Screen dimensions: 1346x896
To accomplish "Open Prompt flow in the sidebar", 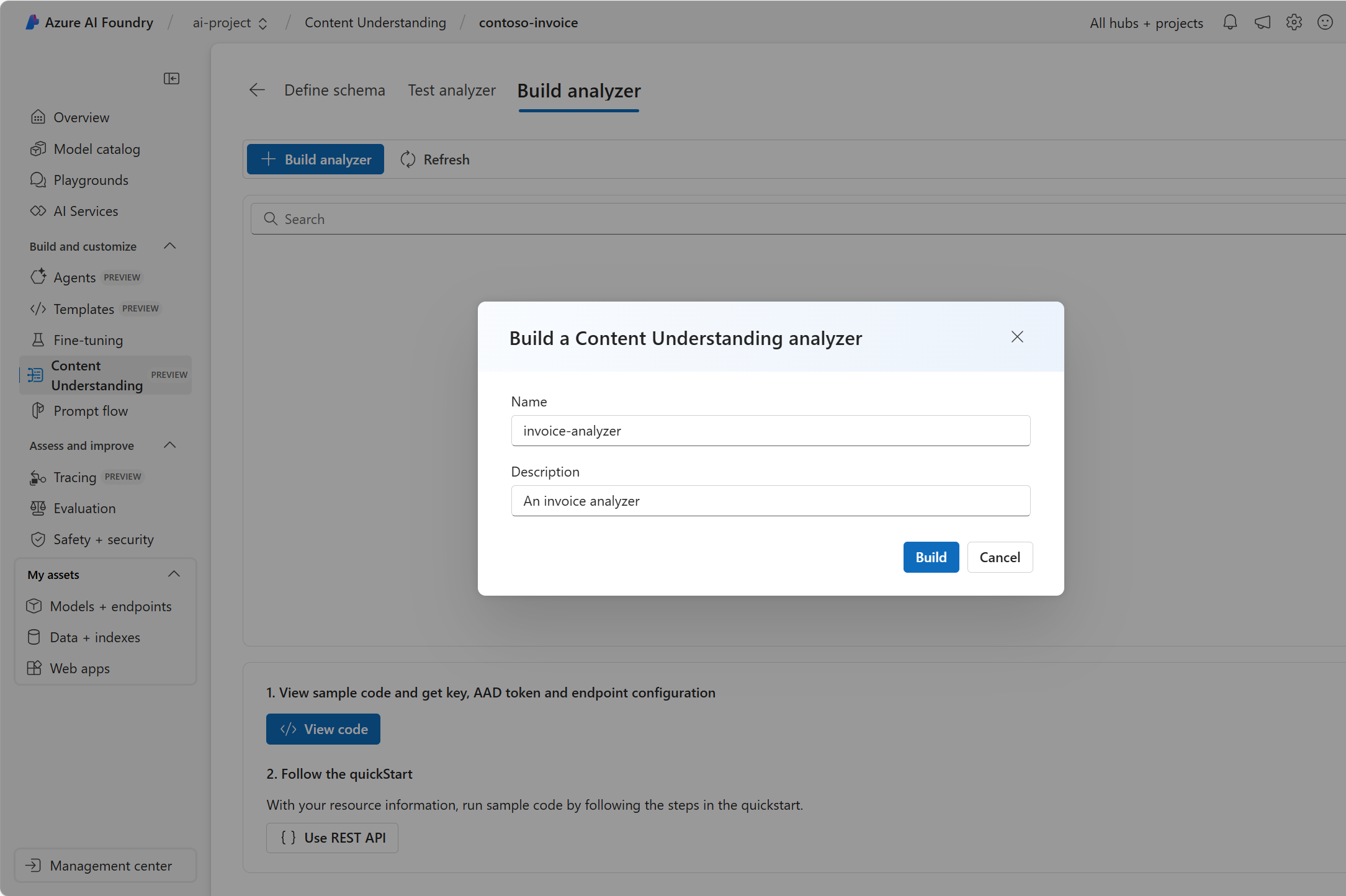I will 91,410.
